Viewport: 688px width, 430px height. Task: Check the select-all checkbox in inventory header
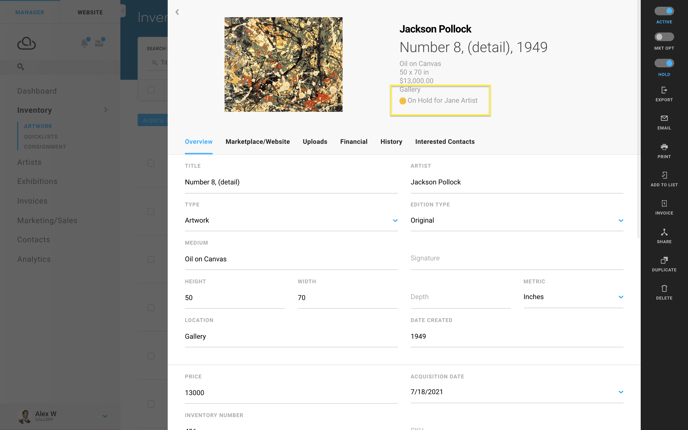click(x=151, y=90)
